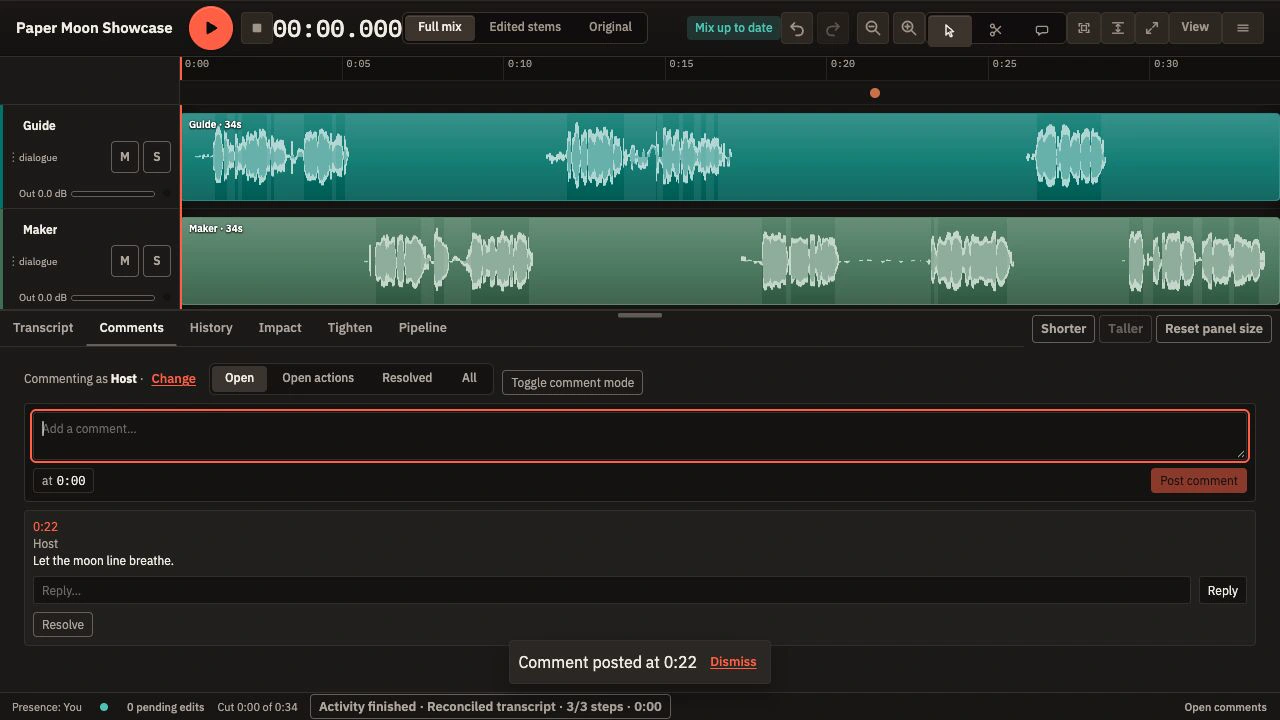Click Reset panel size
Viewport: 1280px width, 720px height.
(x=1213, y=329)
